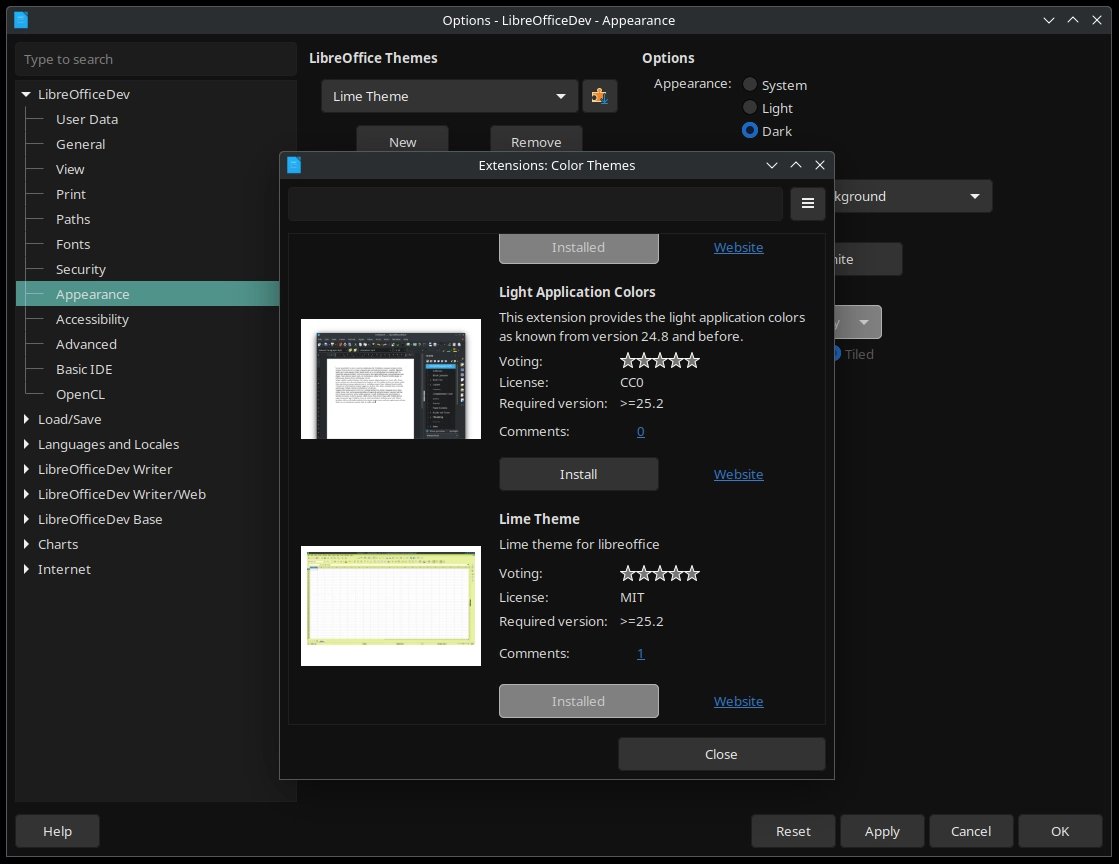
Task: Click the search field in Extensions dialog
Action: 535,204
